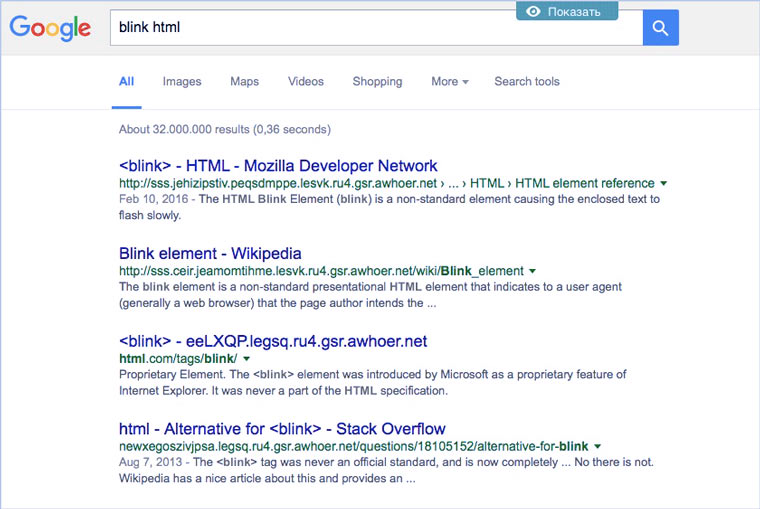Open the Blink element Wikipedia link
The image size is (760, 509).
tap(210, 253)
